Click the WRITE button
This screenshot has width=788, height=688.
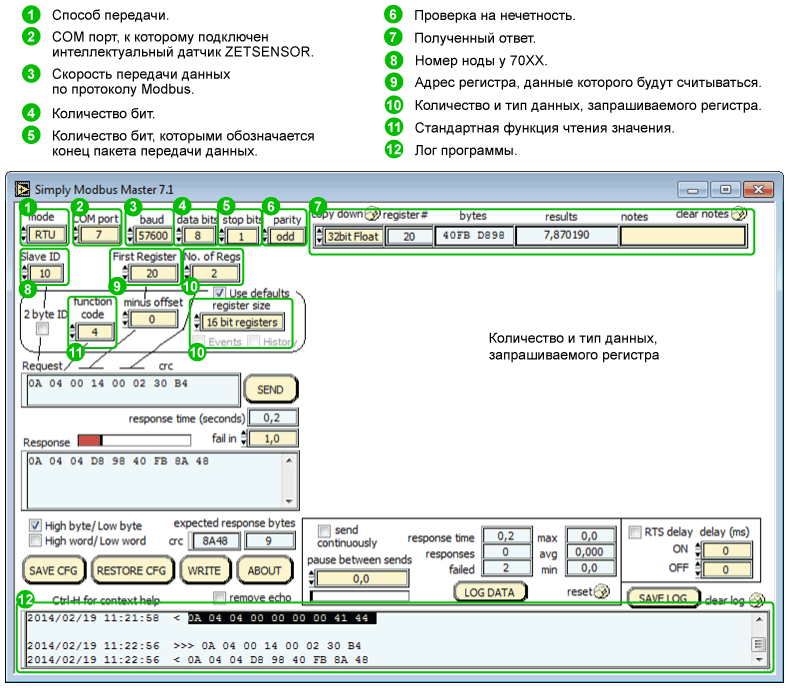pos(205,570)
